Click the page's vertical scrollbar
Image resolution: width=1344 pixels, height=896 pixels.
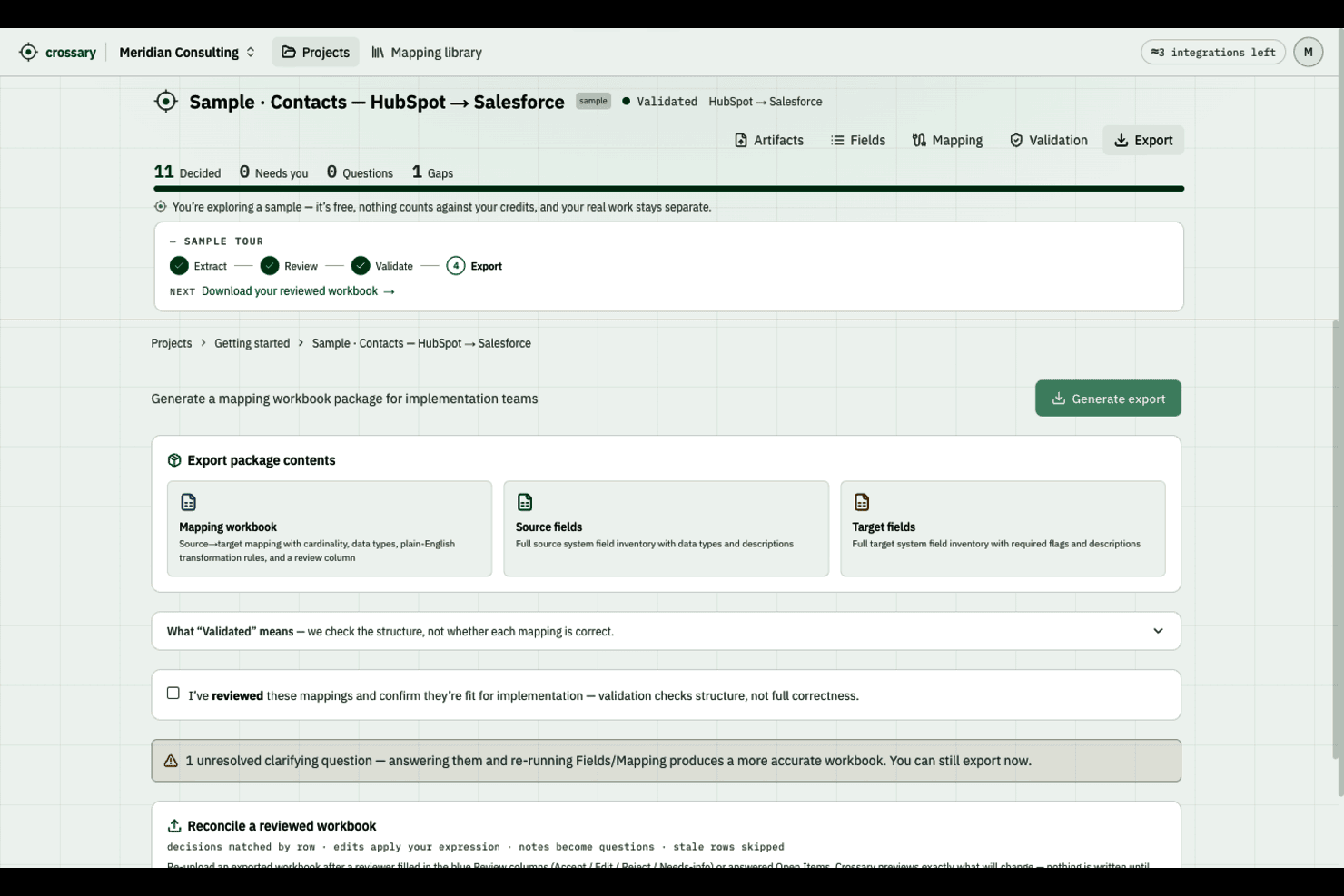click(x=1336, y=539)
